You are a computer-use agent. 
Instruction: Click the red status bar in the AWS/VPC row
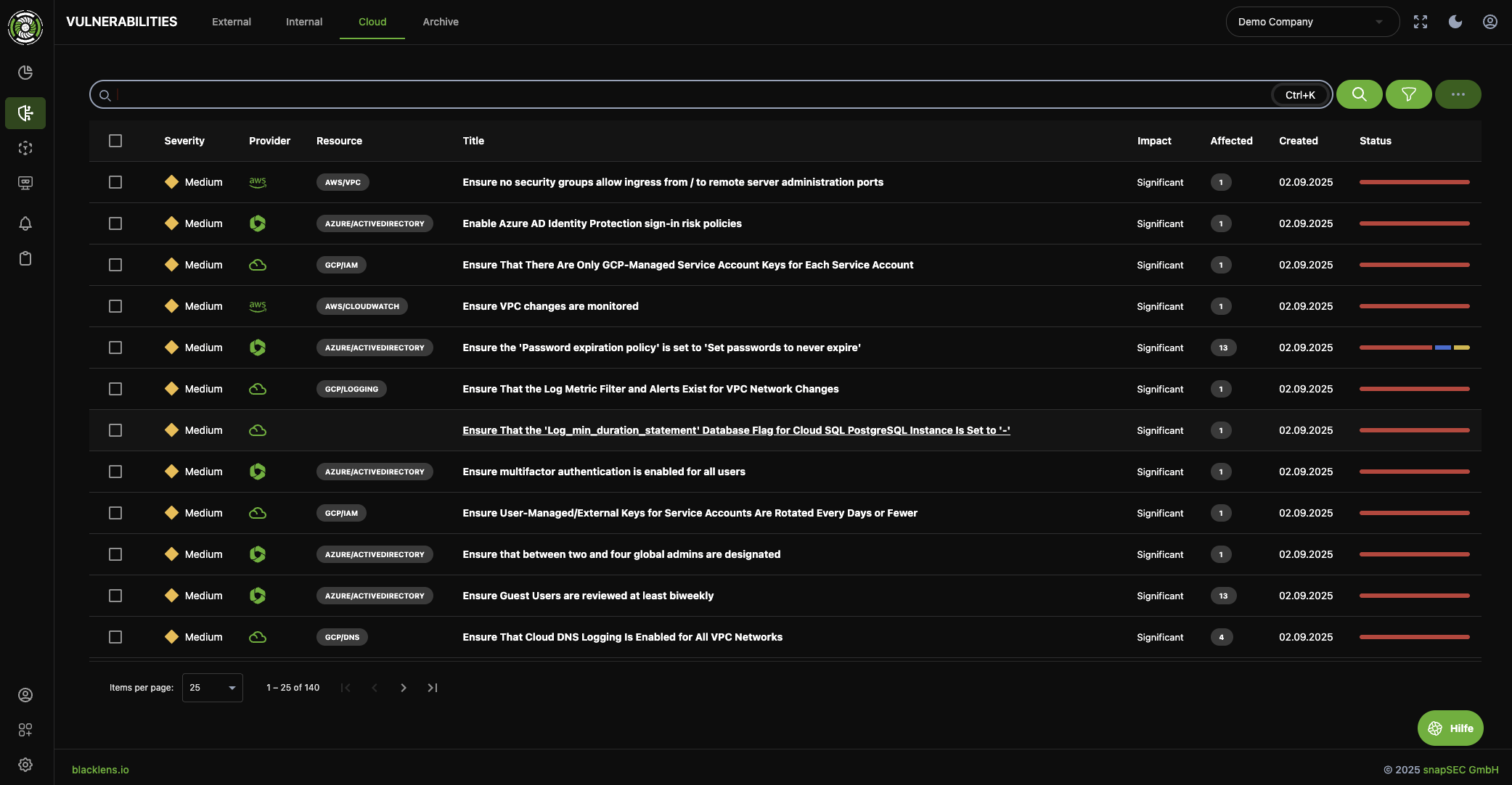click(1415, 182)
